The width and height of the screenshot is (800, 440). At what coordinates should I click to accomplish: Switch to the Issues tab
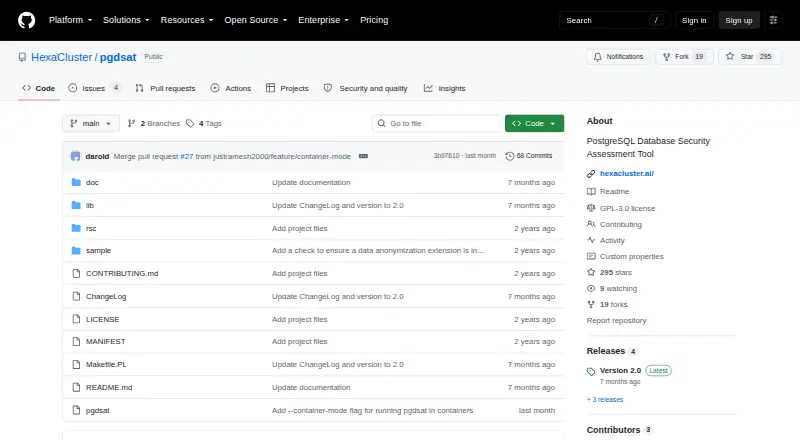click(x=94, y=88)
